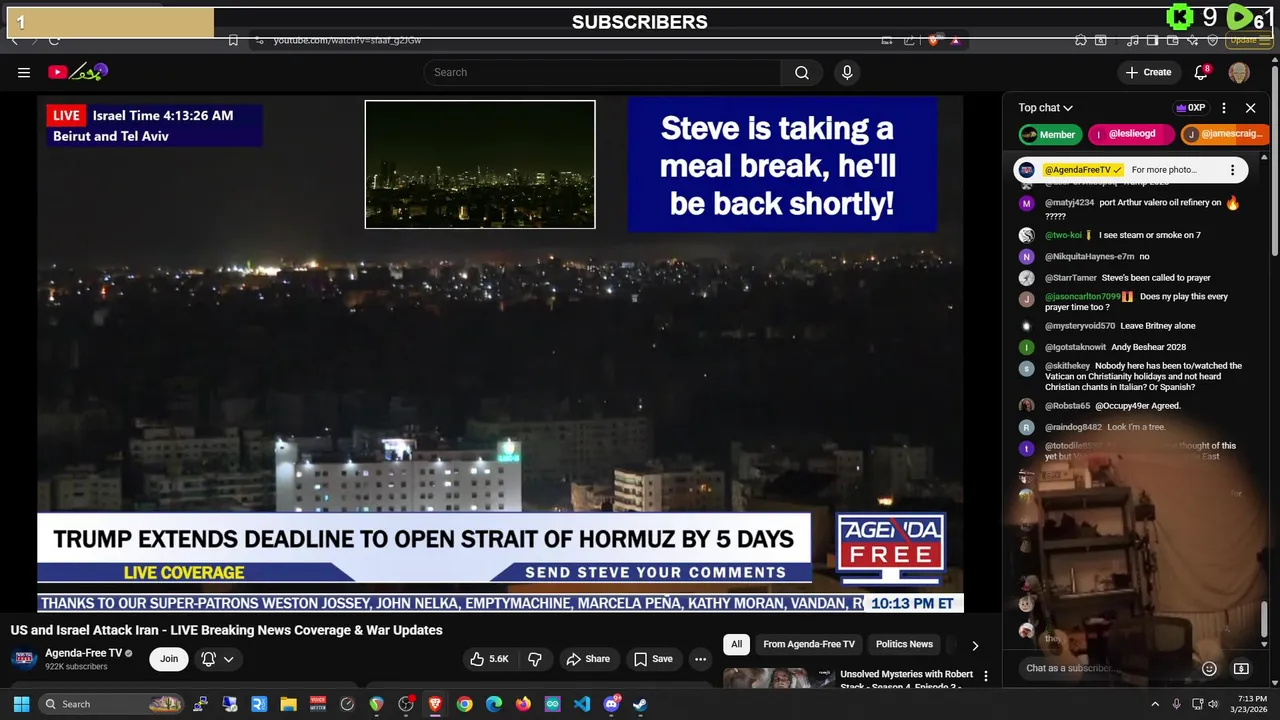Open the notifications bell in the header
The height and width of the screenshot is (720, 1280).
[1202, 72]
